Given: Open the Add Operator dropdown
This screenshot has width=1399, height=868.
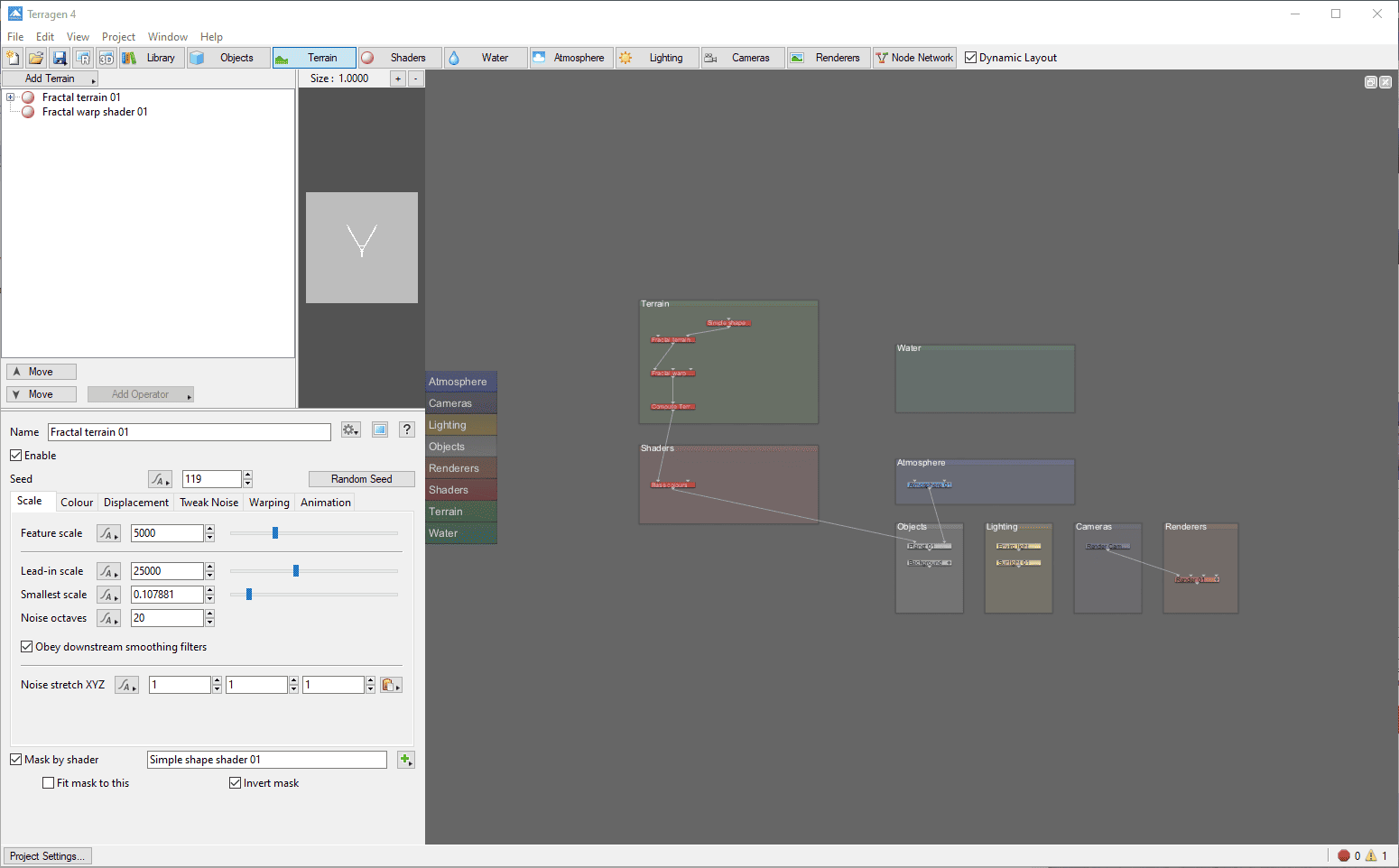Looking at the screenshot, I should click(x=141, y=394).
